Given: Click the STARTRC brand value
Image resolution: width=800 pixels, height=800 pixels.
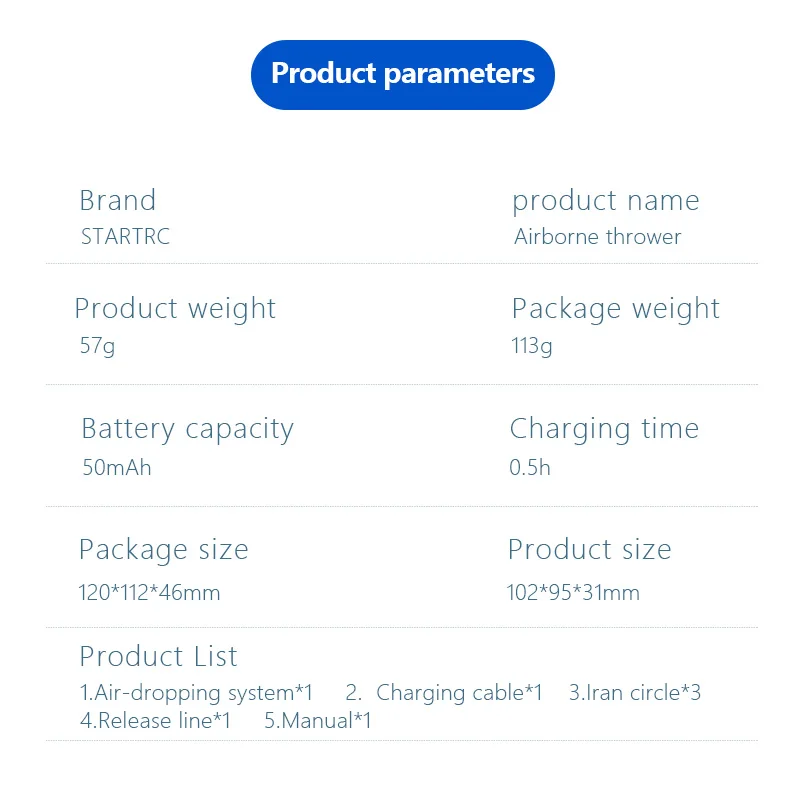Looking at the screenshot, I should 126,236.
